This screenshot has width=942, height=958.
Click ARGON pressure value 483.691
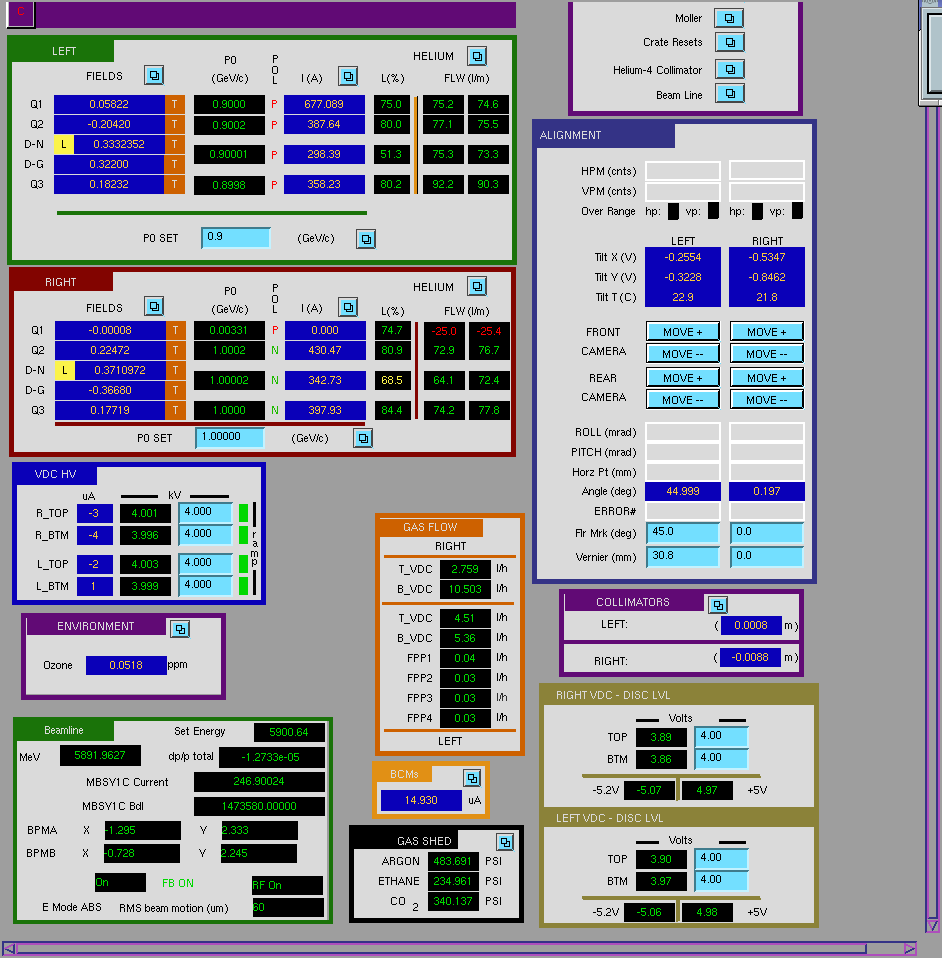(x=453, y=861)
